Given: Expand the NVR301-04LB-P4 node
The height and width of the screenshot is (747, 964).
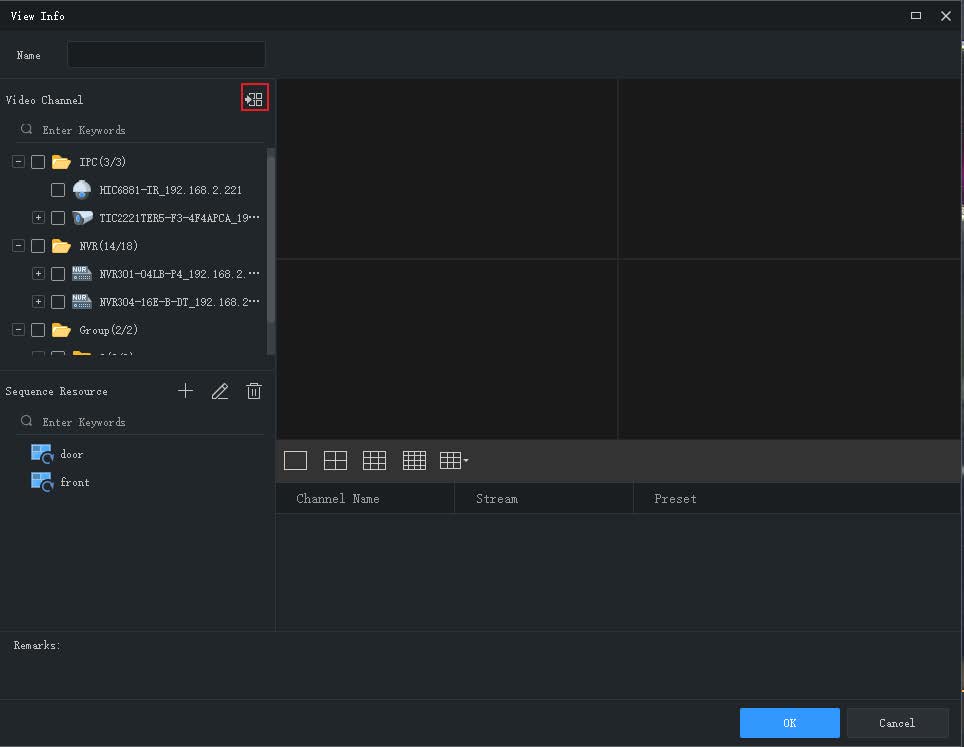Looking at the screenshot, I should pyautogui.click(x=38, y=274).
